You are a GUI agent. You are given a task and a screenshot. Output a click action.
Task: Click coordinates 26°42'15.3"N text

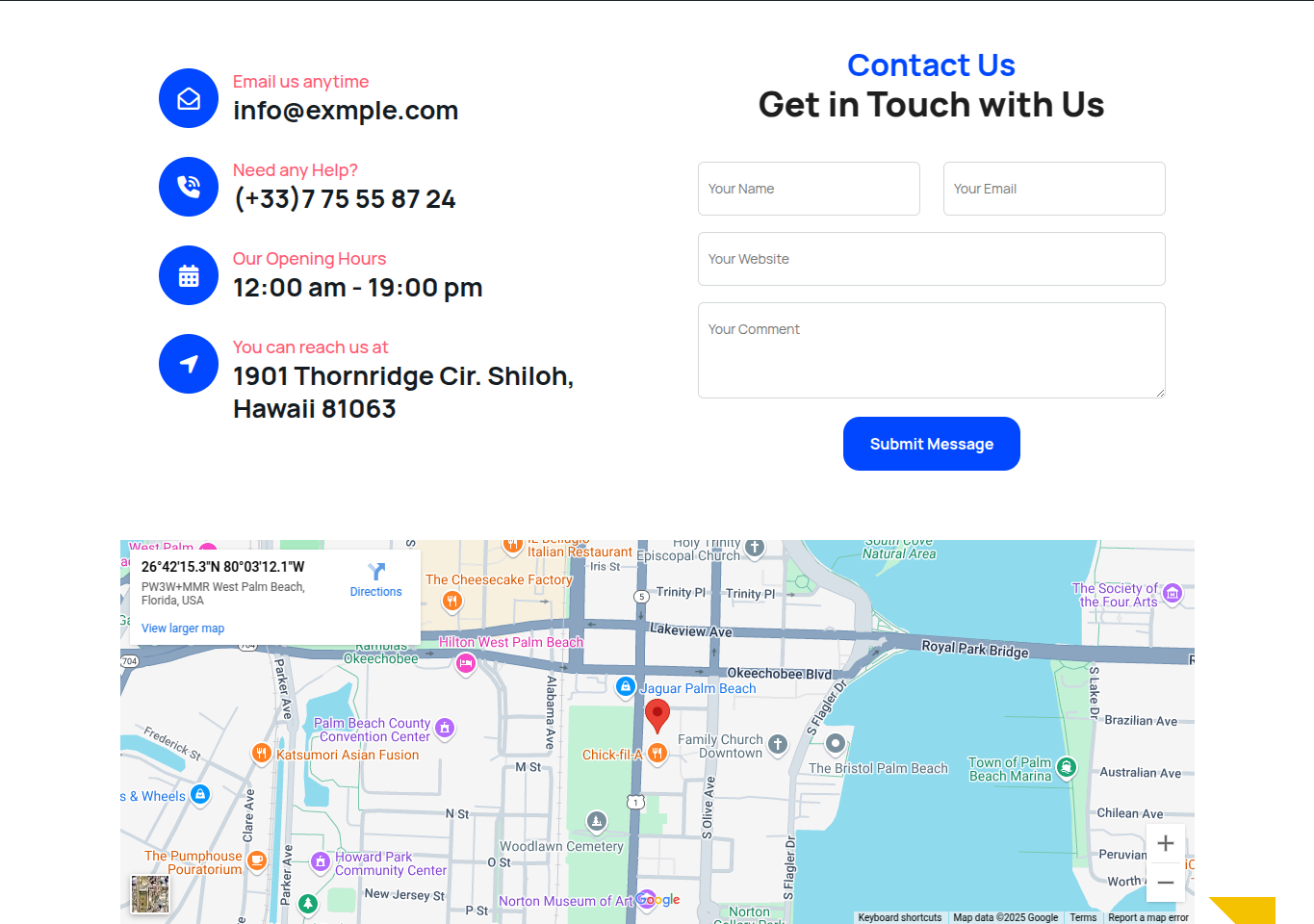223,567
